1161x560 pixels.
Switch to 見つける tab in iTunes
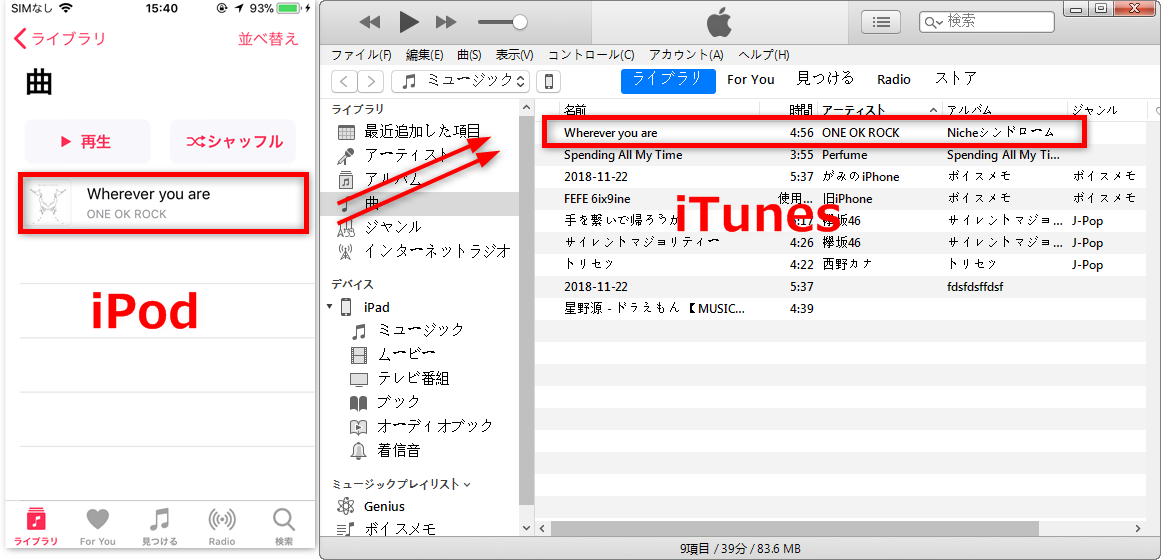825,79
